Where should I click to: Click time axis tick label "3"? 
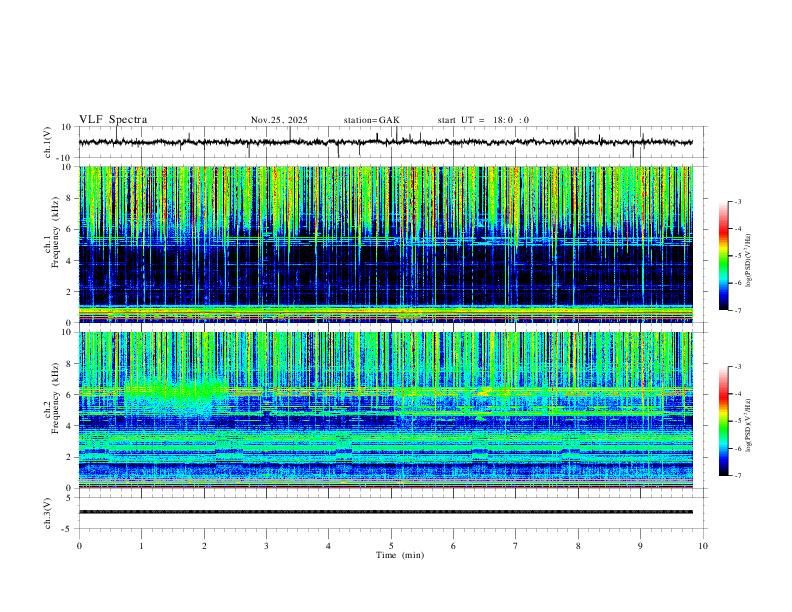(x=267, y=546)
